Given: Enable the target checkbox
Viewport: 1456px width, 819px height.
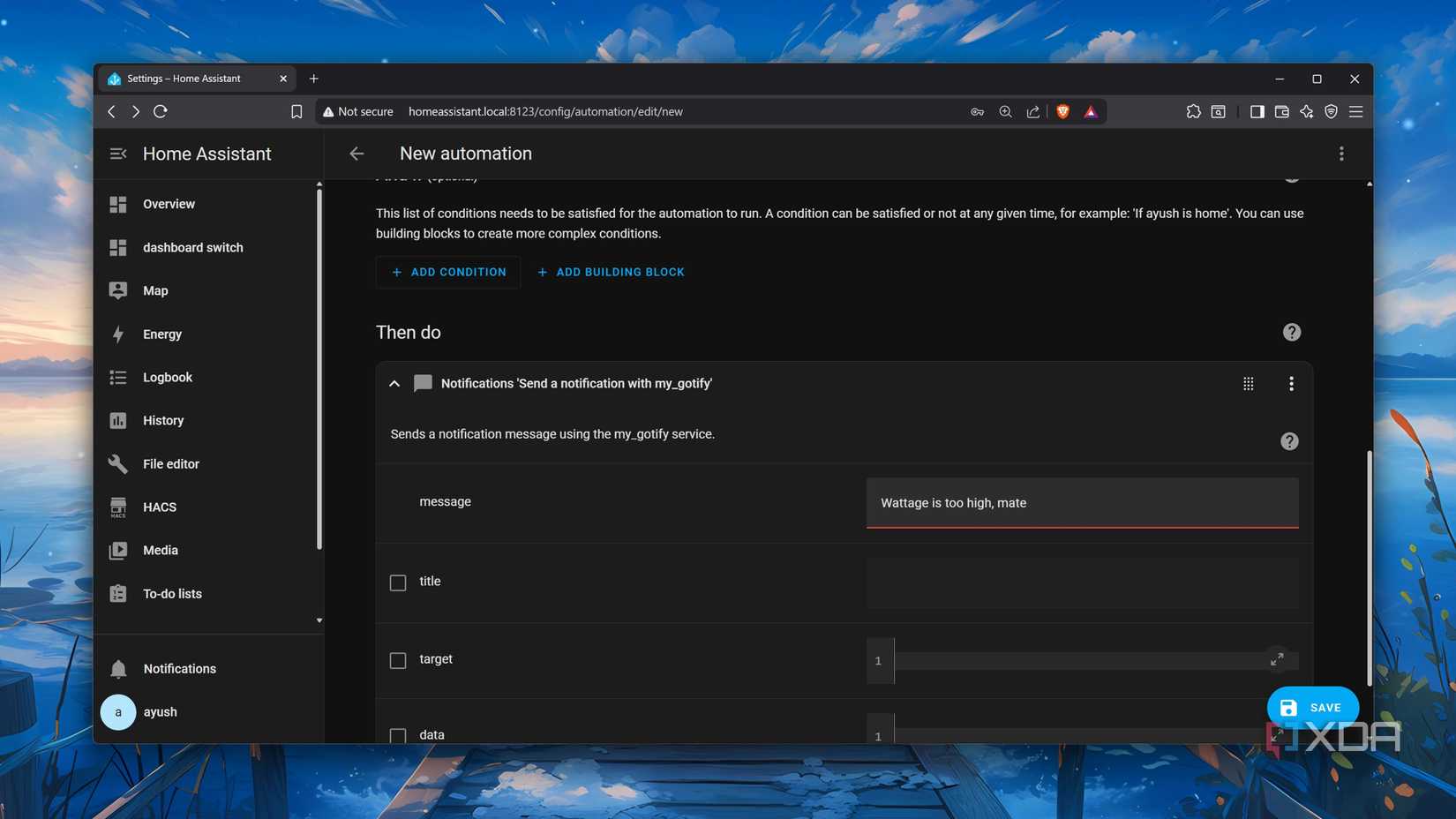Looking at the screenshot, I should pos(398,660).
